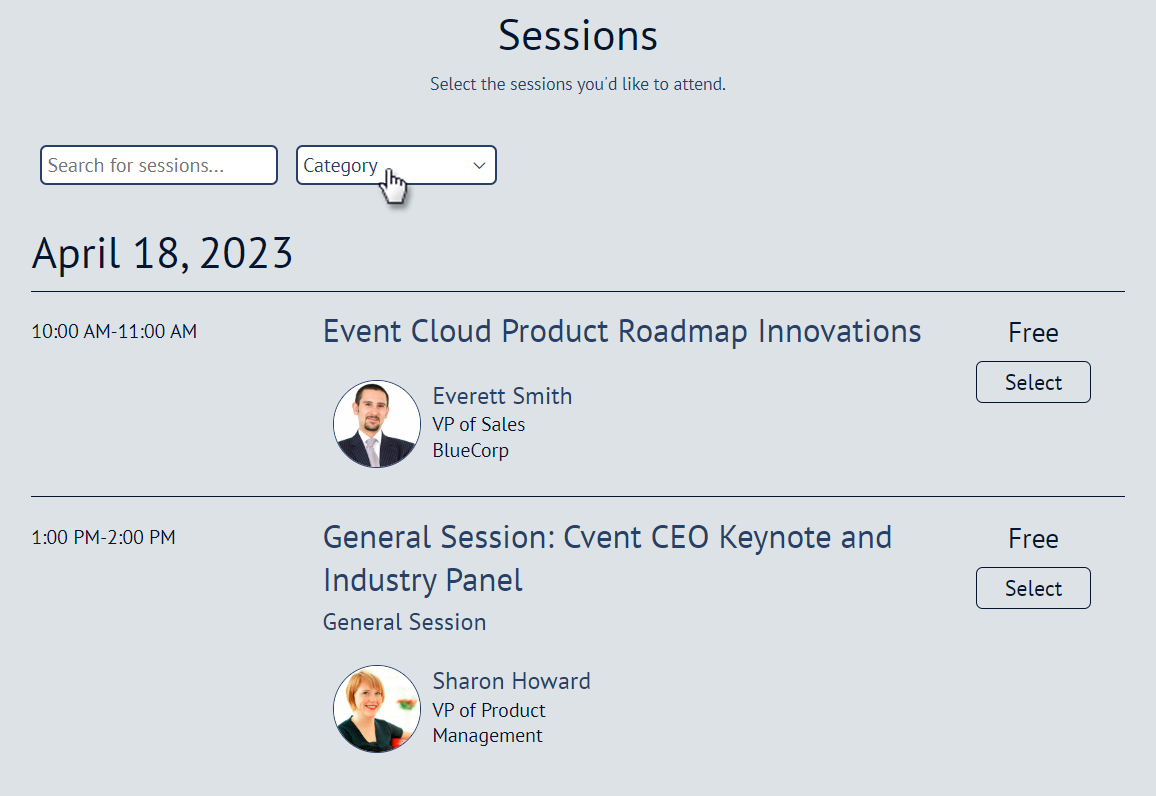
Task: Click the search for sessions input field
Action: tap(158, 165)
